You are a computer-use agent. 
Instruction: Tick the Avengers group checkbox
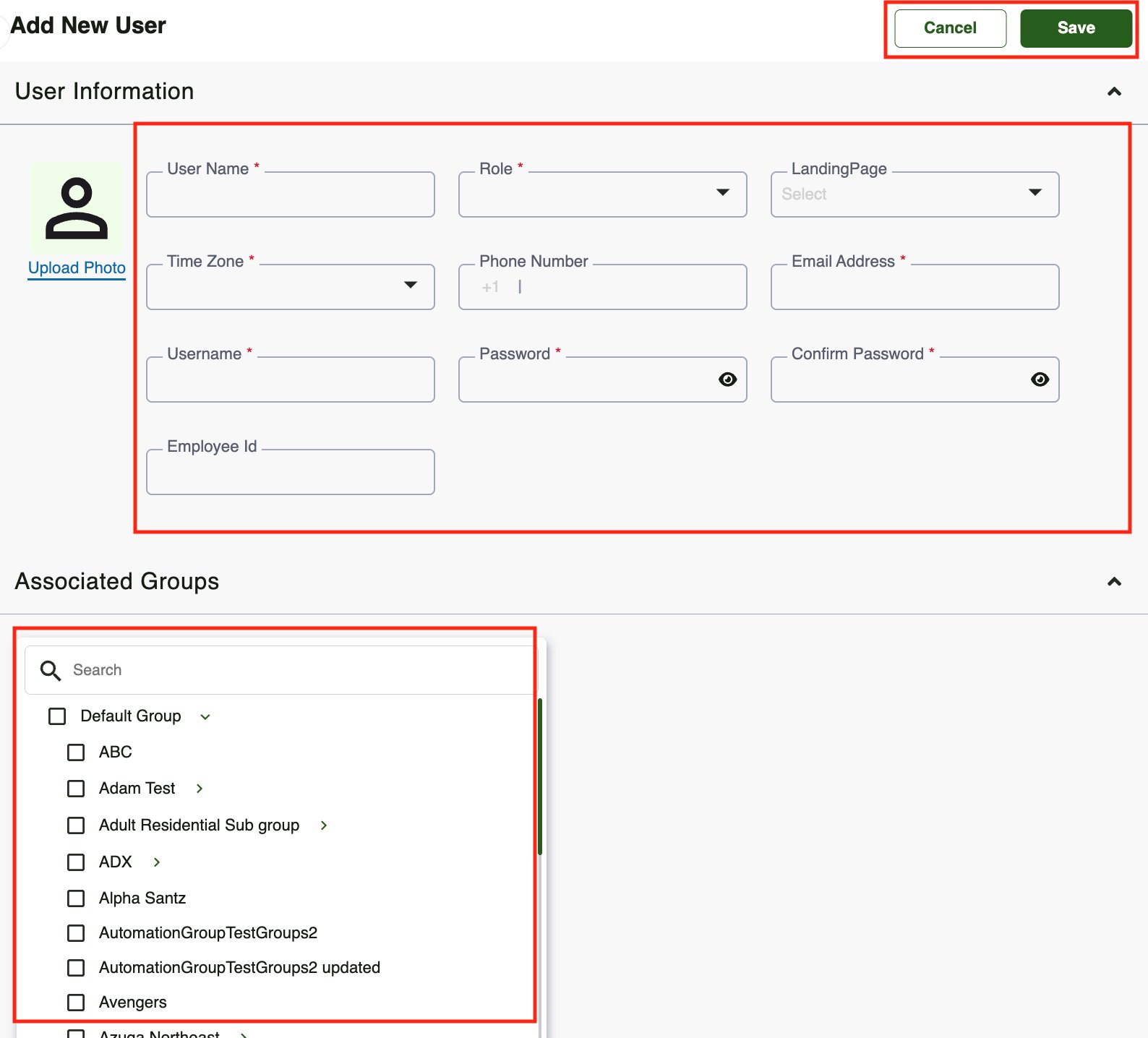coord(76,1003)
